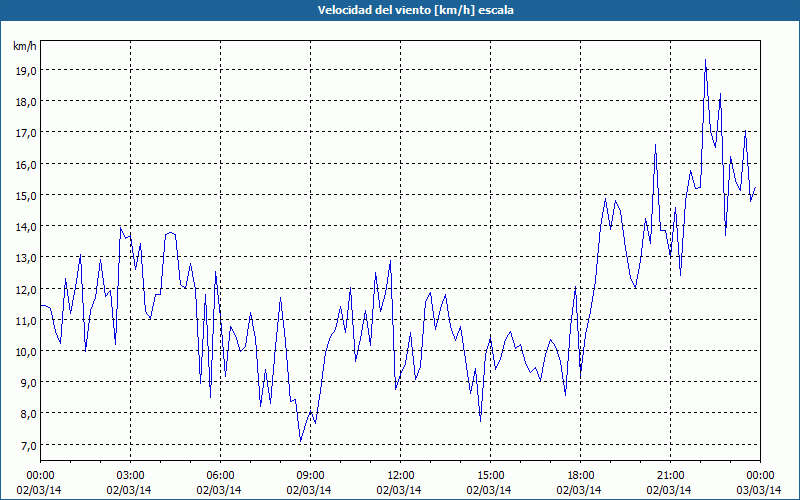The width and height of the screenshot is (800, 500).
Task: Select the 9,0 y-axis value
Action: point(28,383)
